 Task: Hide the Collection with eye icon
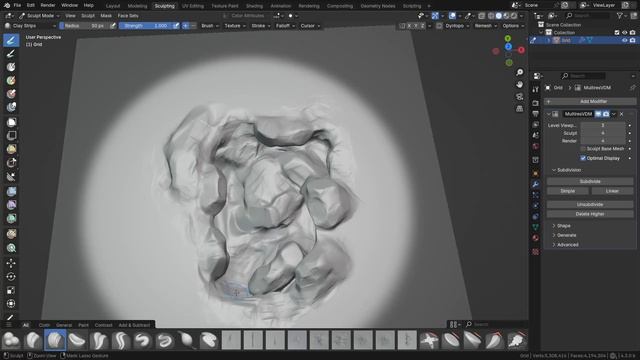[x=624, y=32]
